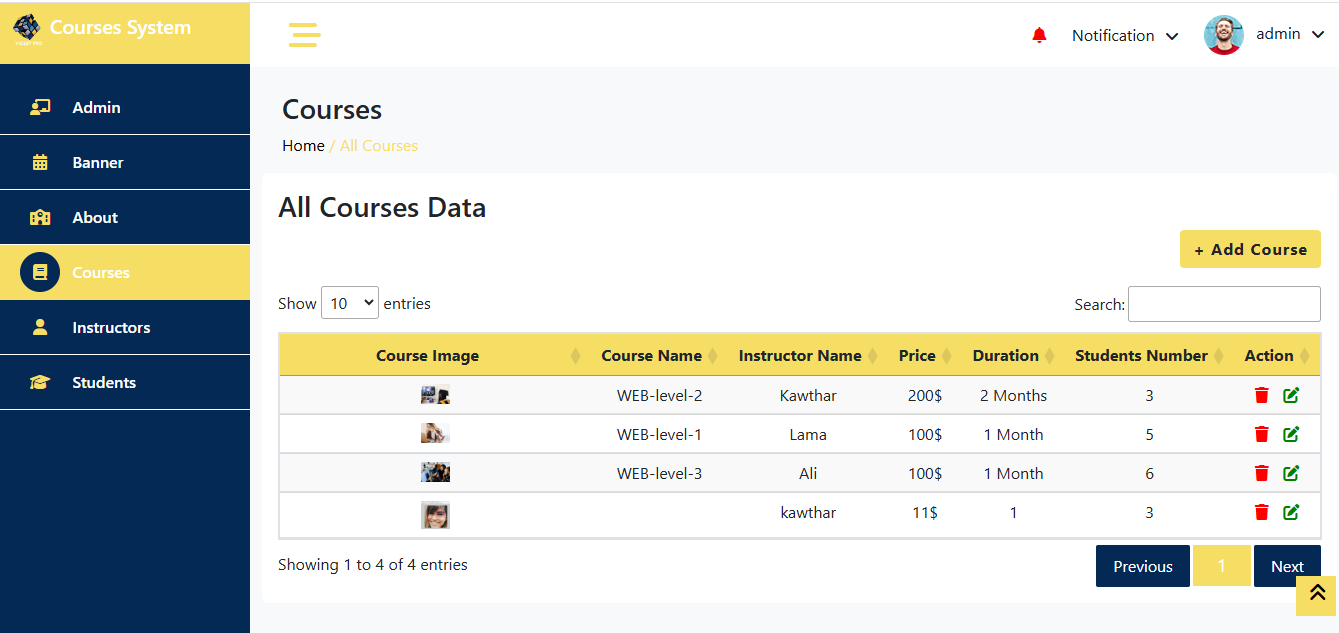Click the Home breadcrumb link

click(303, 146)
